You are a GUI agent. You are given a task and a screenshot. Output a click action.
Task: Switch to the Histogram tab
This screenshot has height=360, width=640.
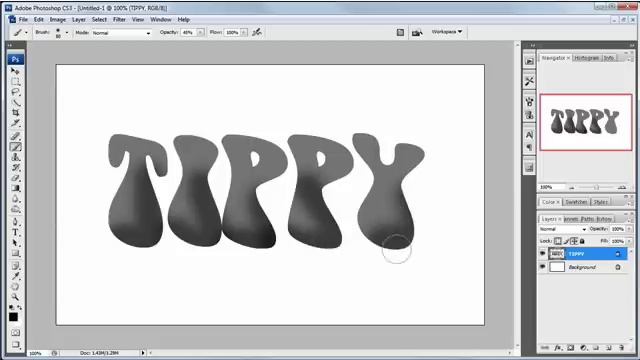click(587, 58)
